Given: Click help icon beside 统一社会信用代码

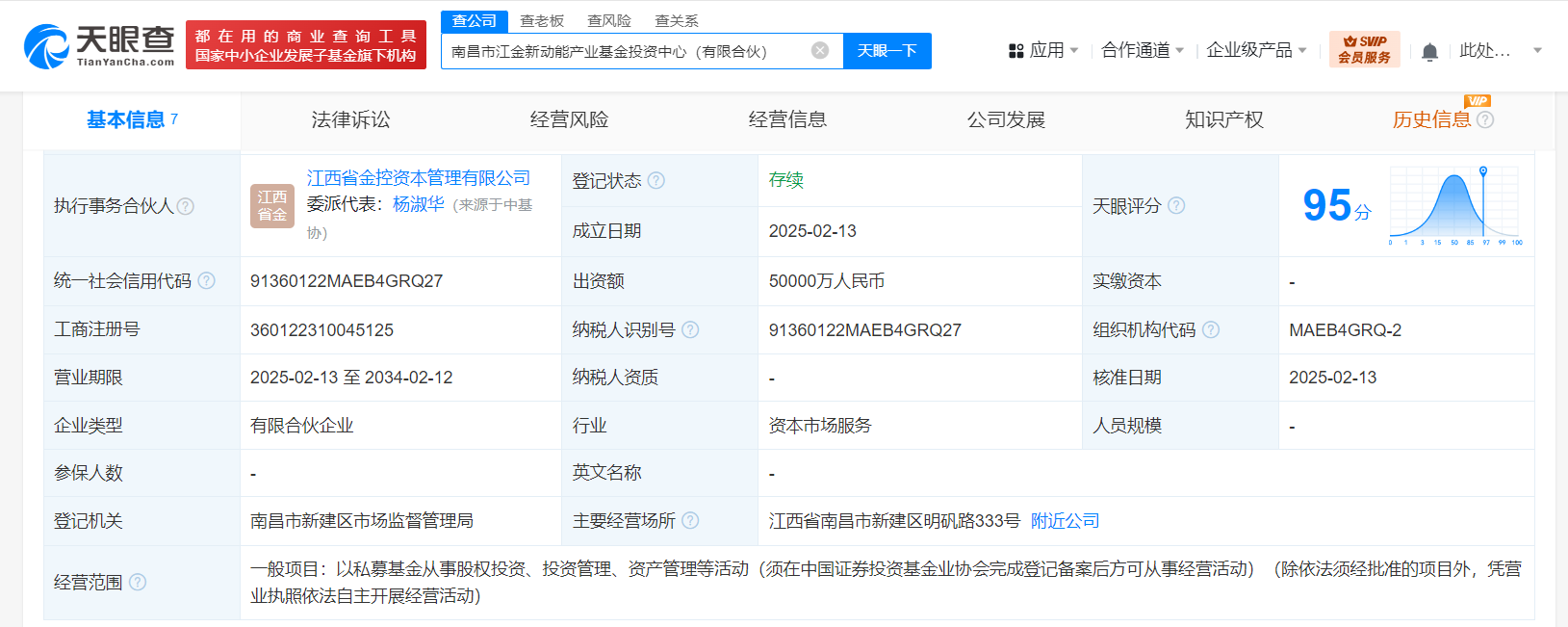Looking at the screenshot, I should pyautogui.click(x=207, y=281).
